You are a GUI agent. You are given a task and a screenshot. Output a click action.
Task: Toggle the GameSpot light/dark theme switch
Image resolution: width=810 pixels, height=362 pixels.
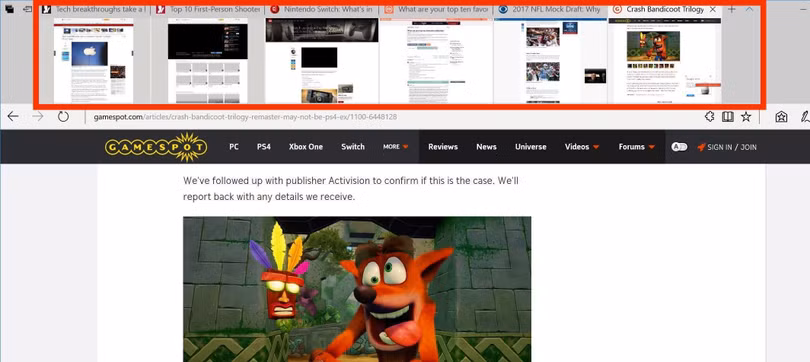point(679,147)
